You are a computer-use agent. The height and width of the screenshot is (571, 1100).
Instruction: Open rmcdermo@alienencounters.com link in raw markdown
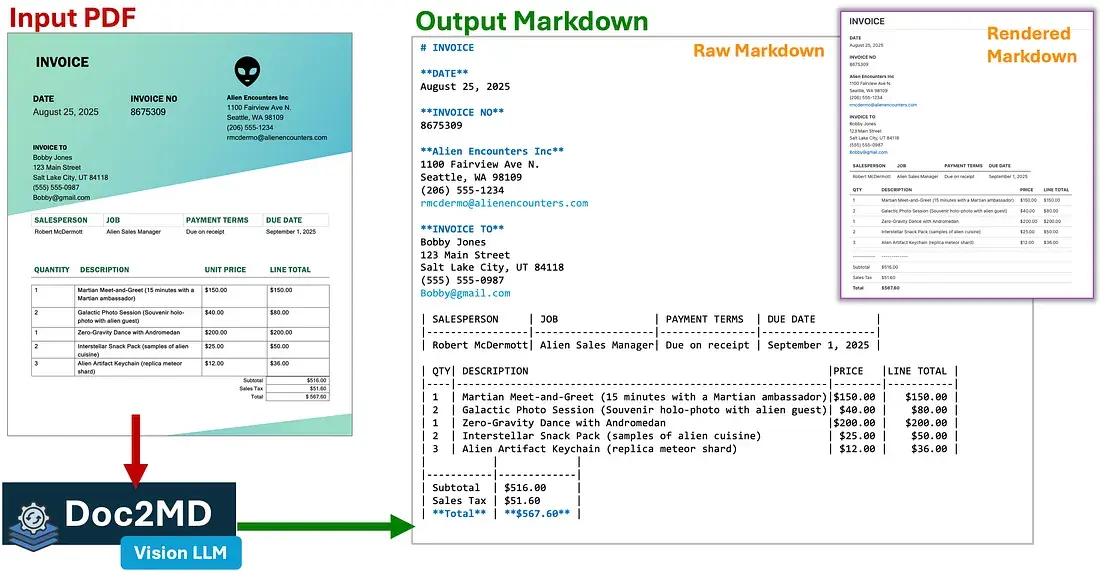pyautogui.click(x=504, y=203)
